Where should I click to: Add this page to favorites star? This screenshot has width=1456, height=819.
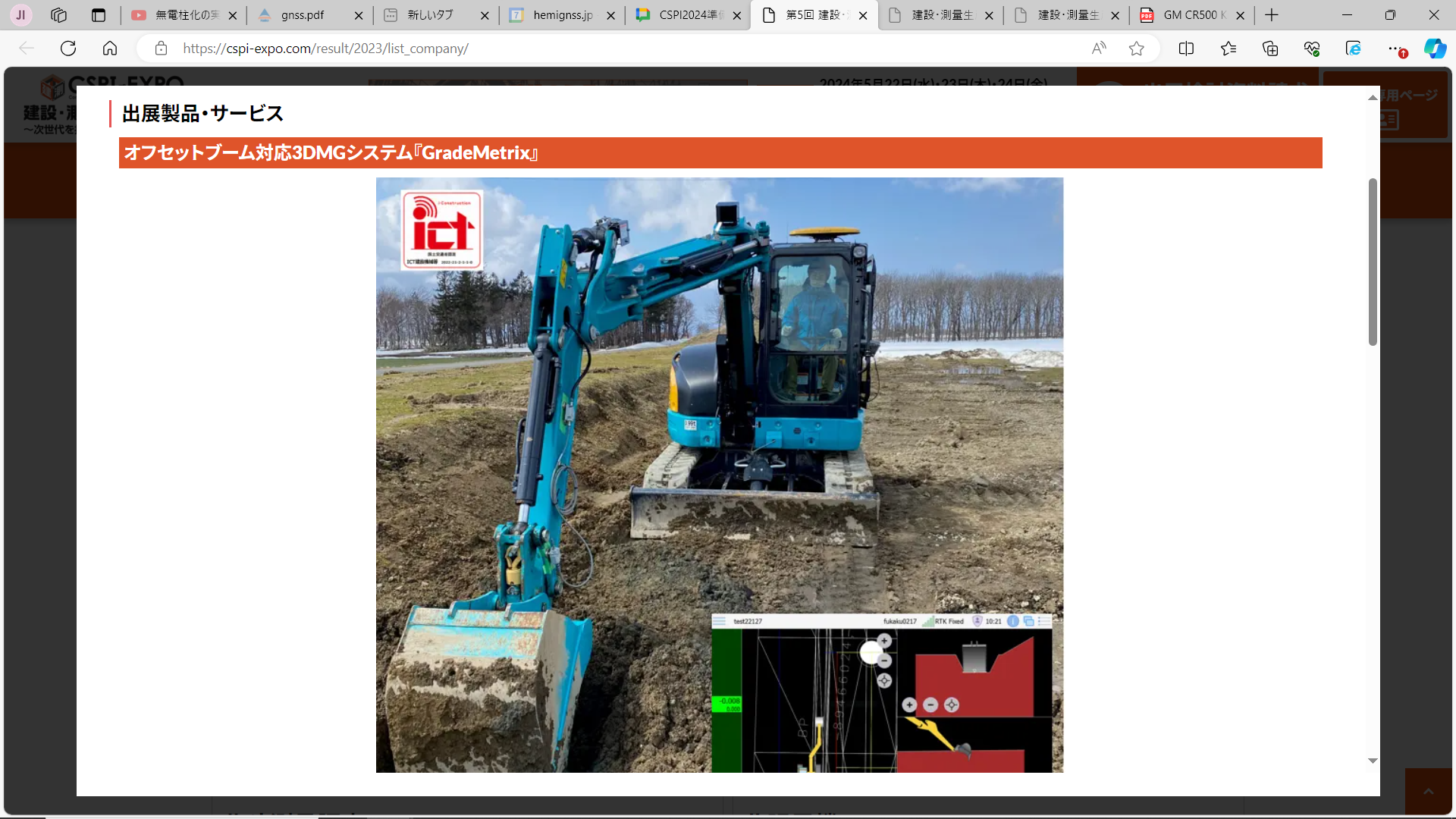[1136, 49]
